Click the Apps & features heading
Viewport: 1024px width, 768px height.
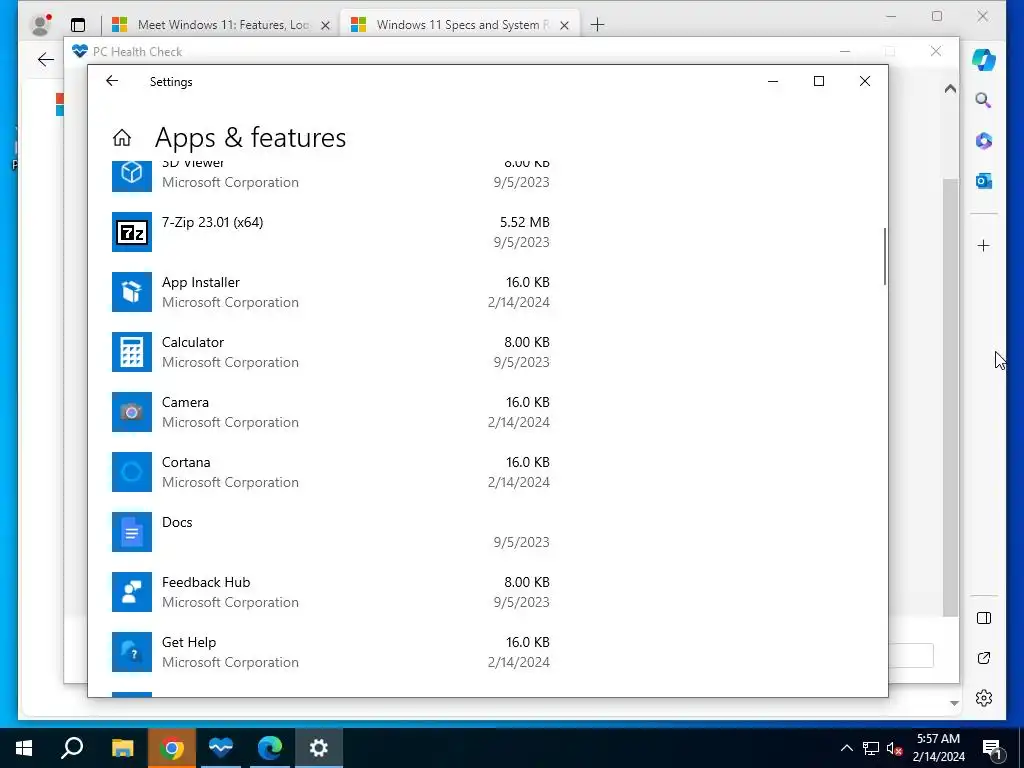click(250, 138)
